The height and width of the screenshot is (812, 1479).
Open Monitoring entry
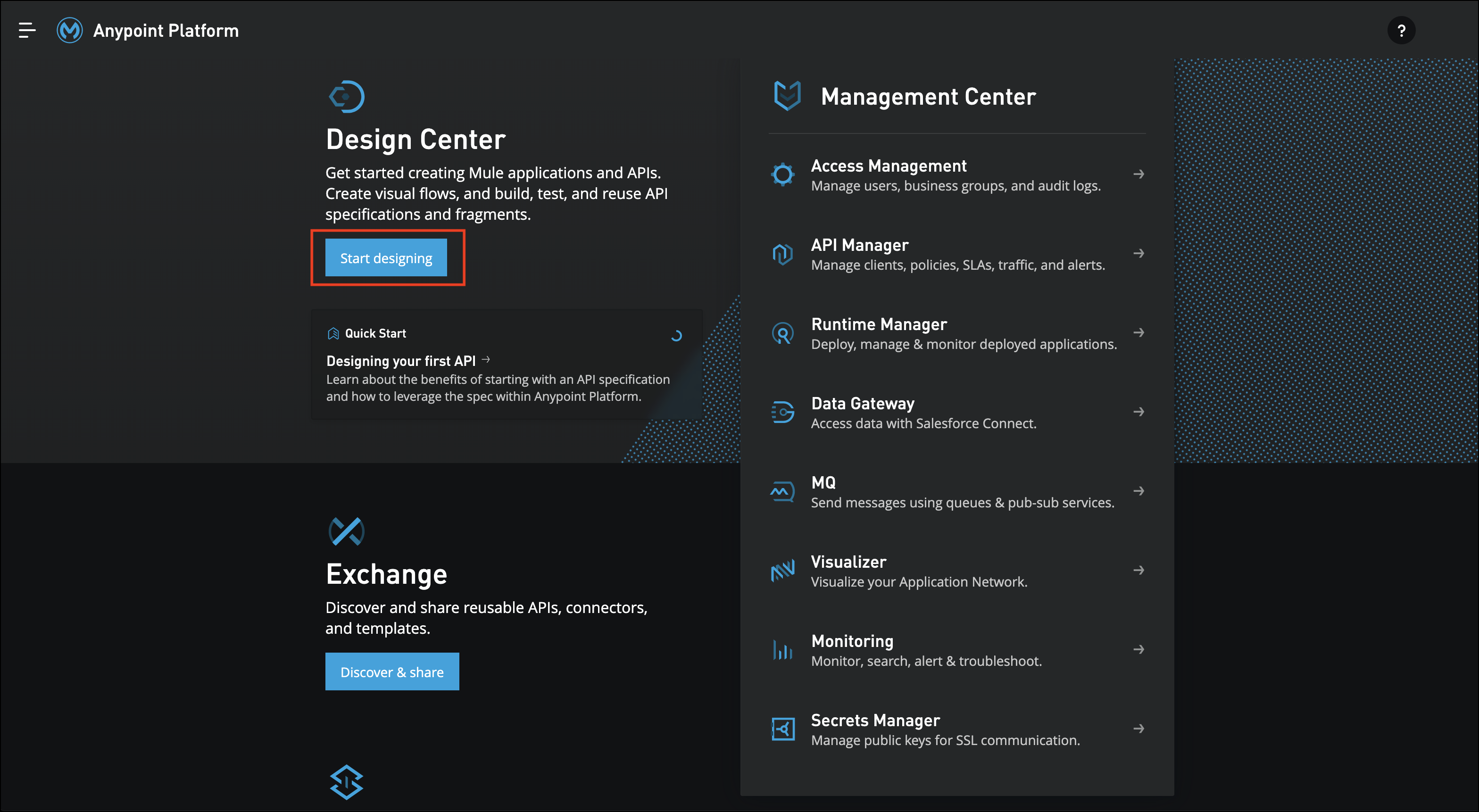tap(957, 650)
